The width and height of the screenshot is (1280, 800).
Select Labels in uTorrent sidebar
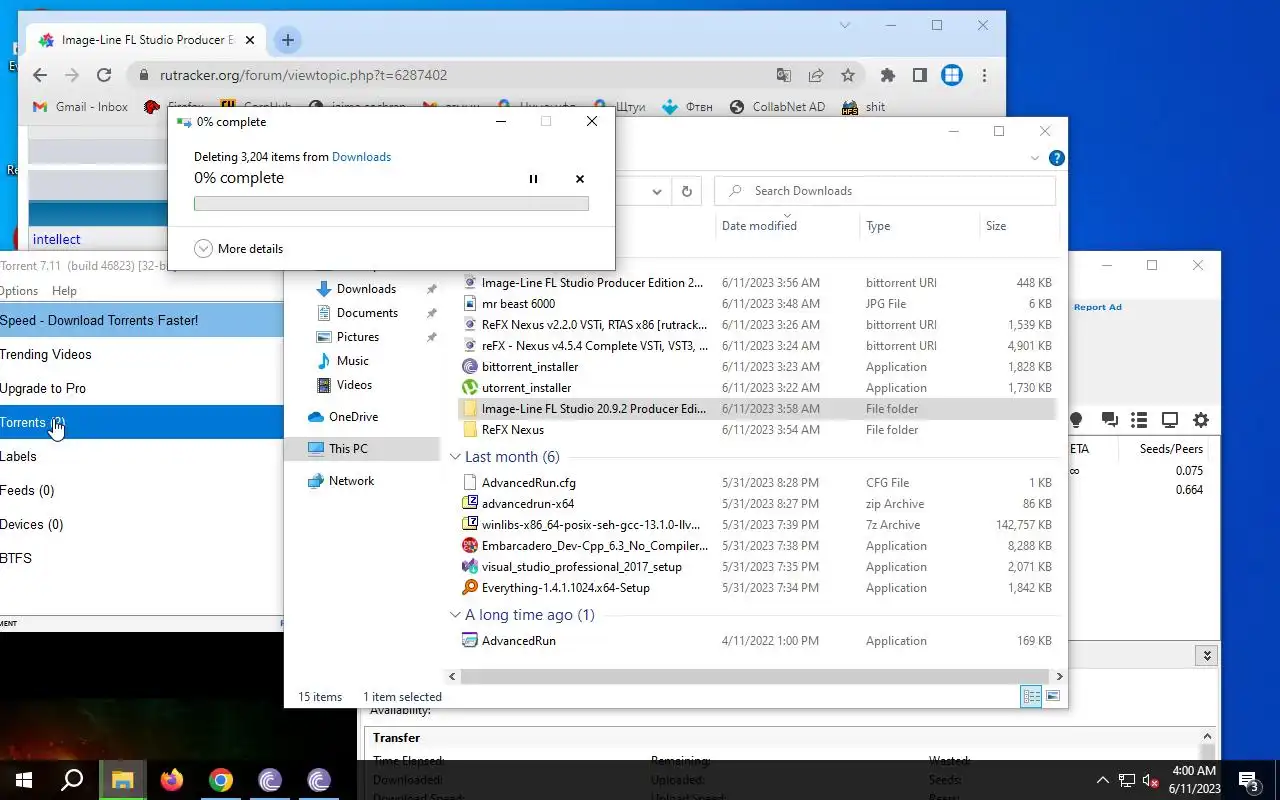(18, 457)
